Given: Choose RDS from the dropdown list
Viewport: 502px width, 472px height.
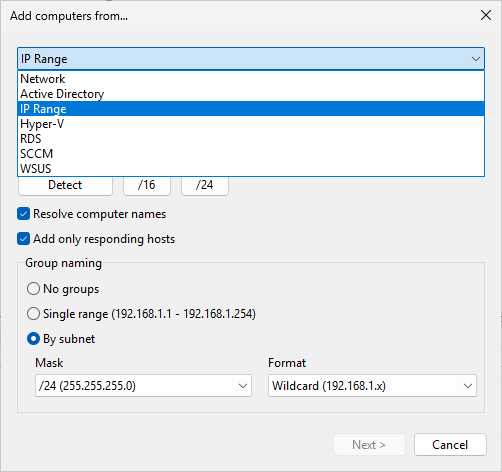Looking at the screenshot, I should point(251,139).
